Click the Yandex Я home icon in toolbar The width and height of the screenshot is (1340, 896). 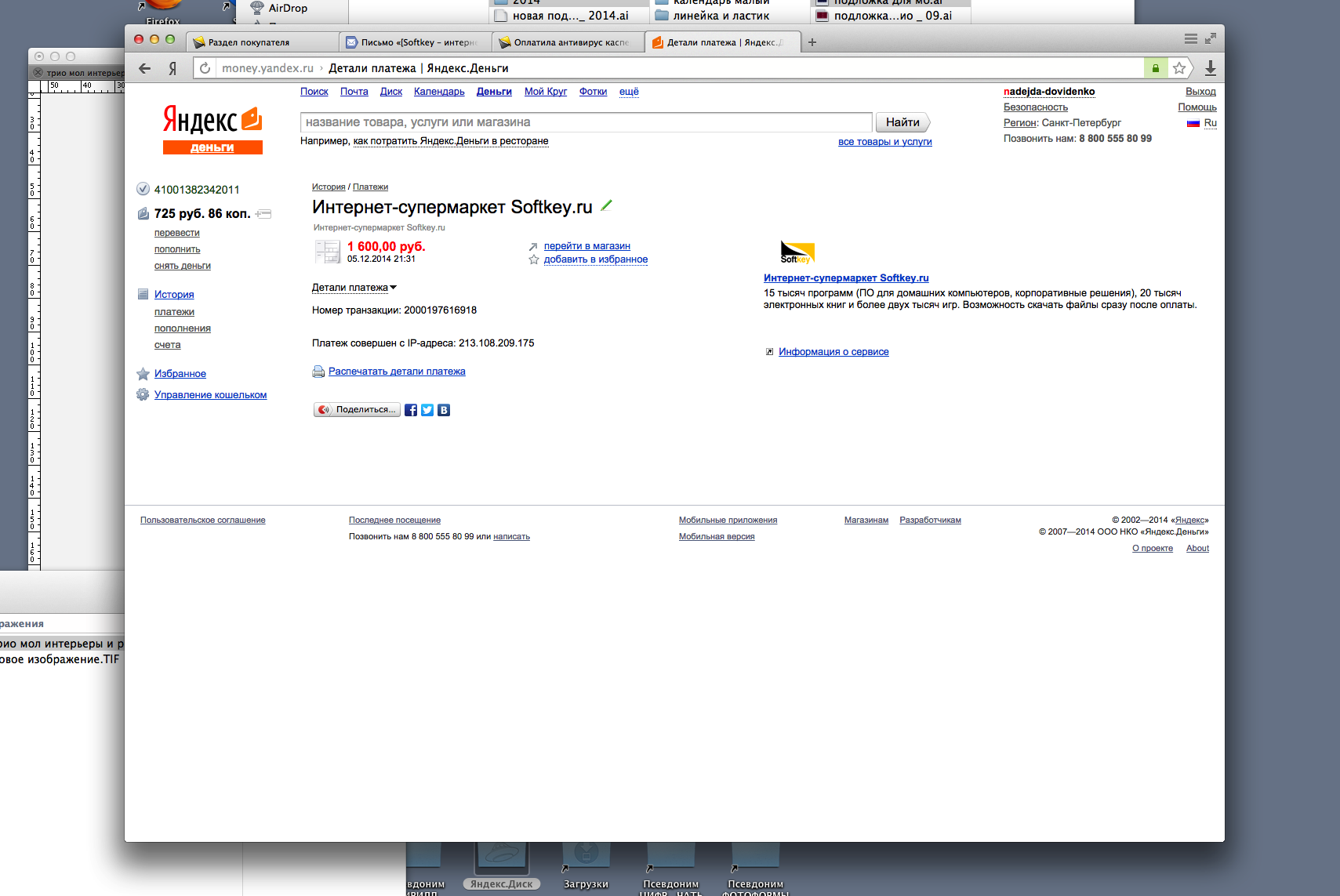point(172,68)
